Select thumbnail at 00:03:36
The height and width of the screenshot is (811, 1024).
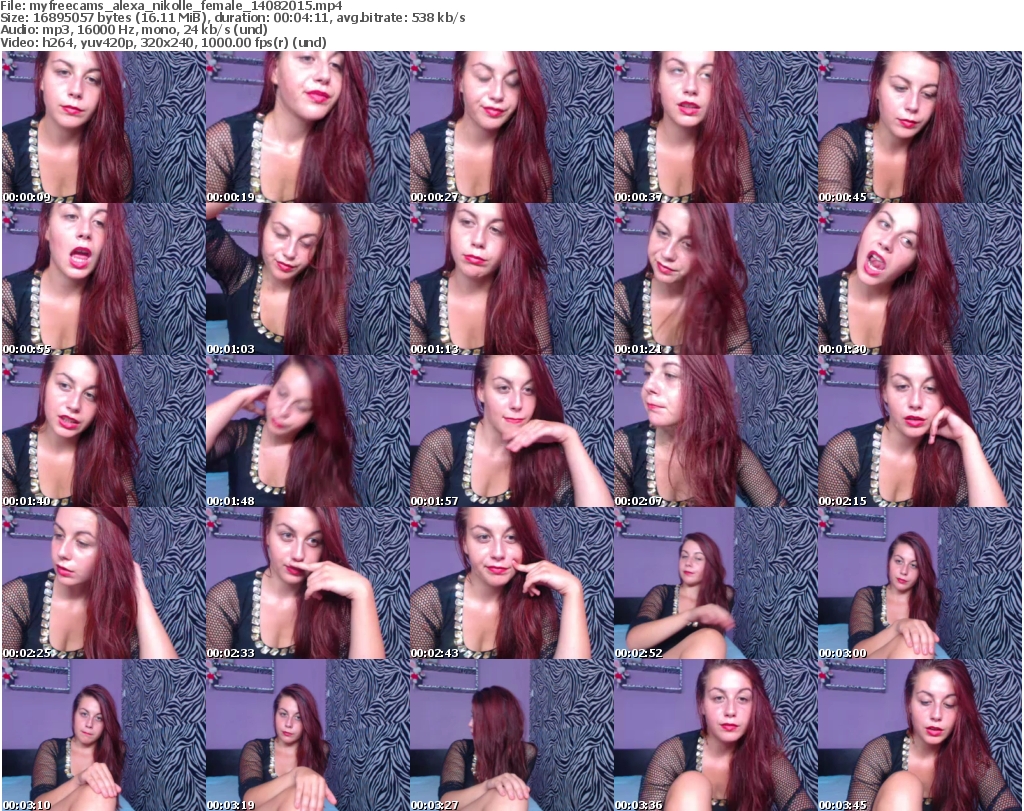pyautogui.click(x=716, y=735)
